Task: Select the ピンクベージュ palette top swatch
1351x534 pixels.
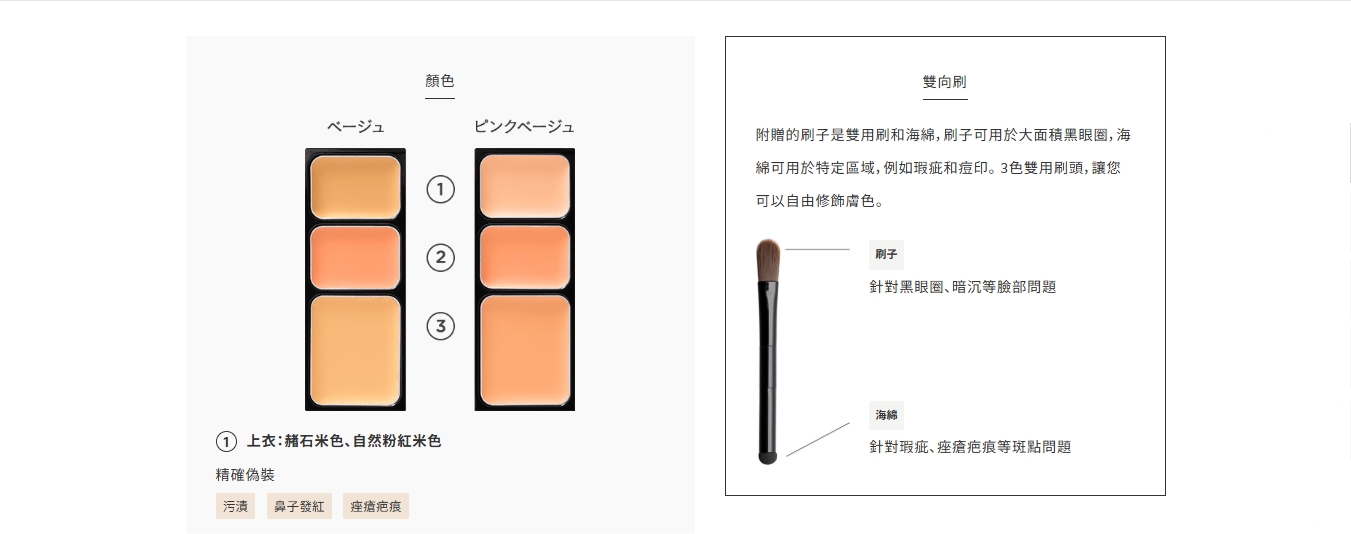Action: pyautogui.click(x=525, y=187)
